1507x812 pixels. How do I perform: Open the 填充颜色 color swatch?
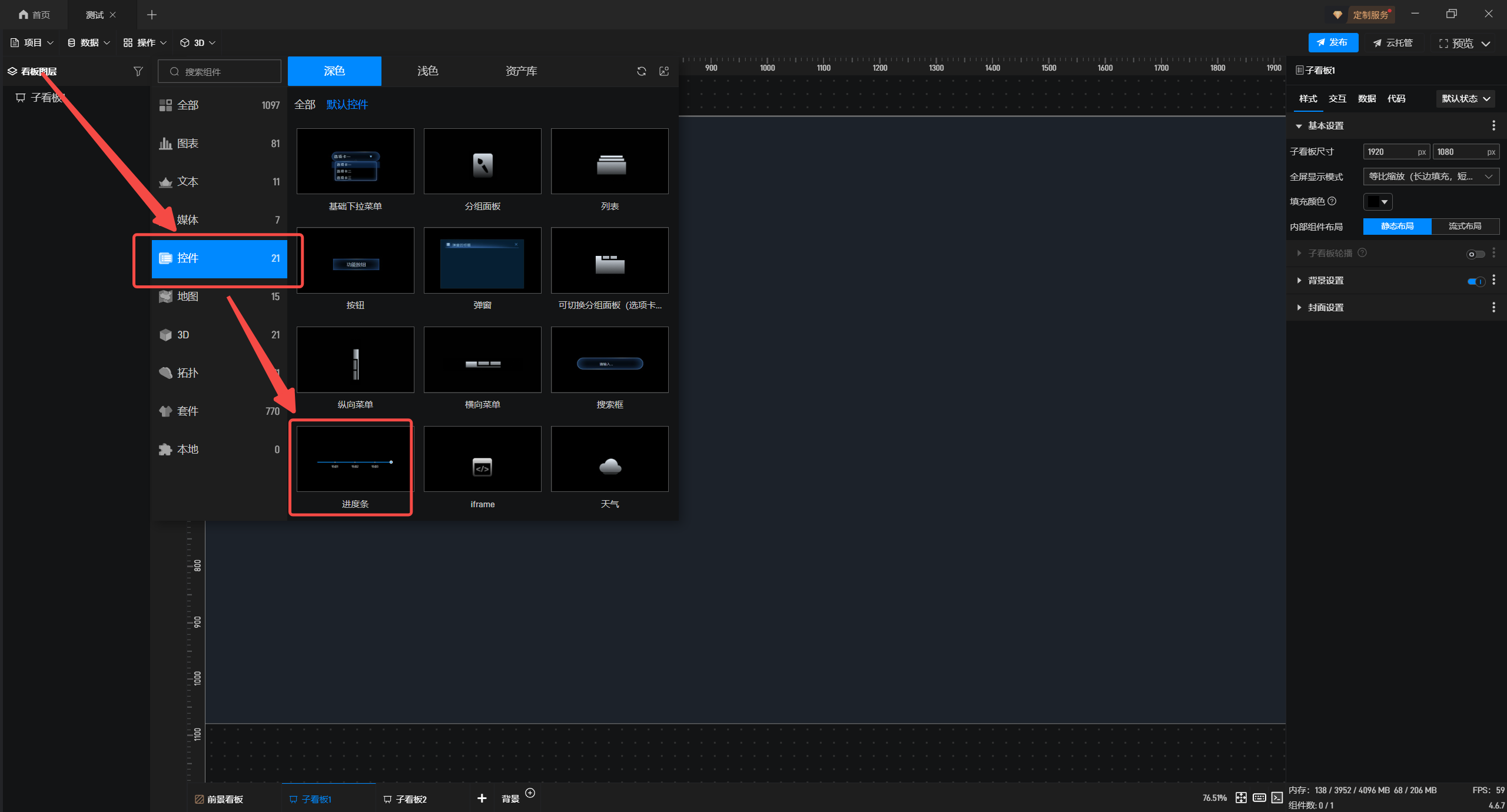[x=1377, y=202]
